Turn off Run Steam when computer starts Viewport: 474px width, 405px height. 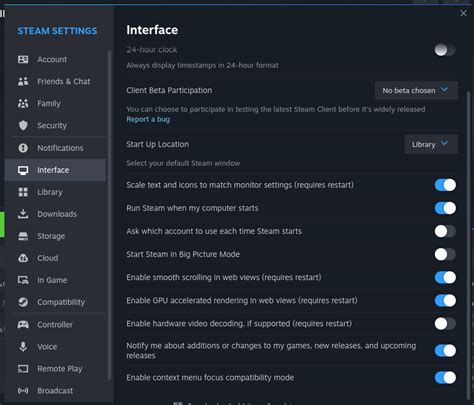tap(445, 208)
